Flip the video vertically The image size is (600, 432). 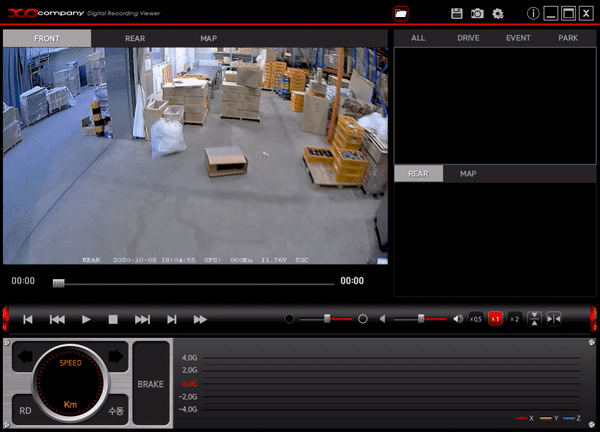[x=534, y=319]
